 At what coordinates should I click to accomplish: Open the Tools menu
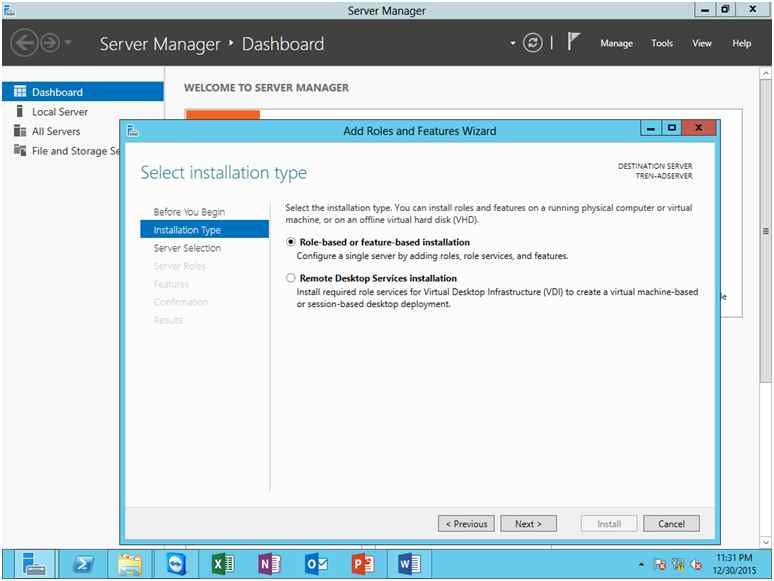coord(662,43)
